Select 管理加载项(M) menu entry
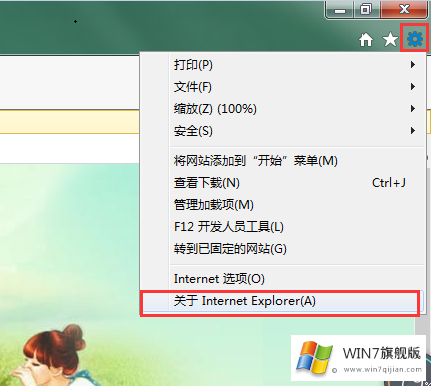 tap(282, 205)
